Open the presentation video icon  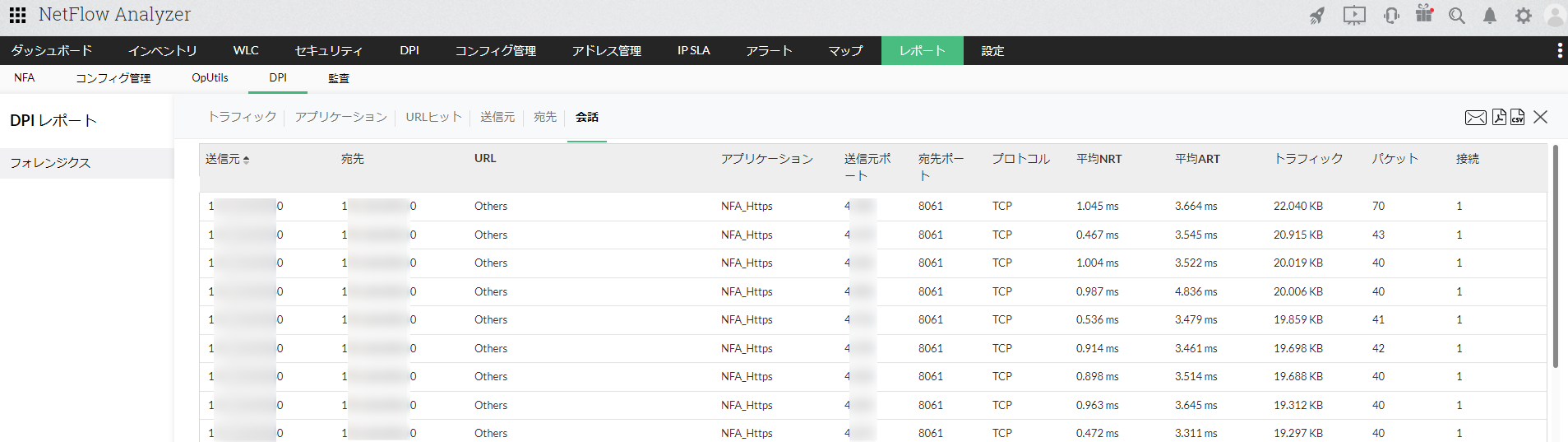pyautogui.click(x=1354, y=16)
